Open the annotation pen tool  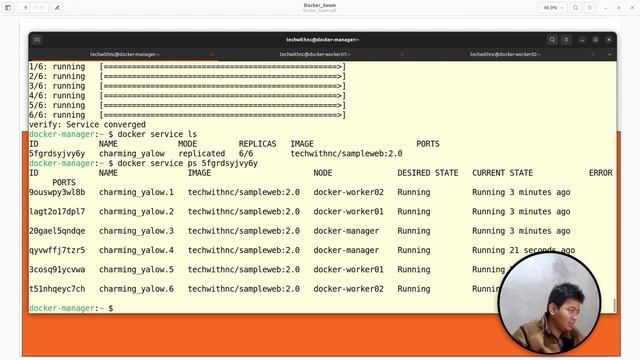pyautogui.click(x=57, y=8)
